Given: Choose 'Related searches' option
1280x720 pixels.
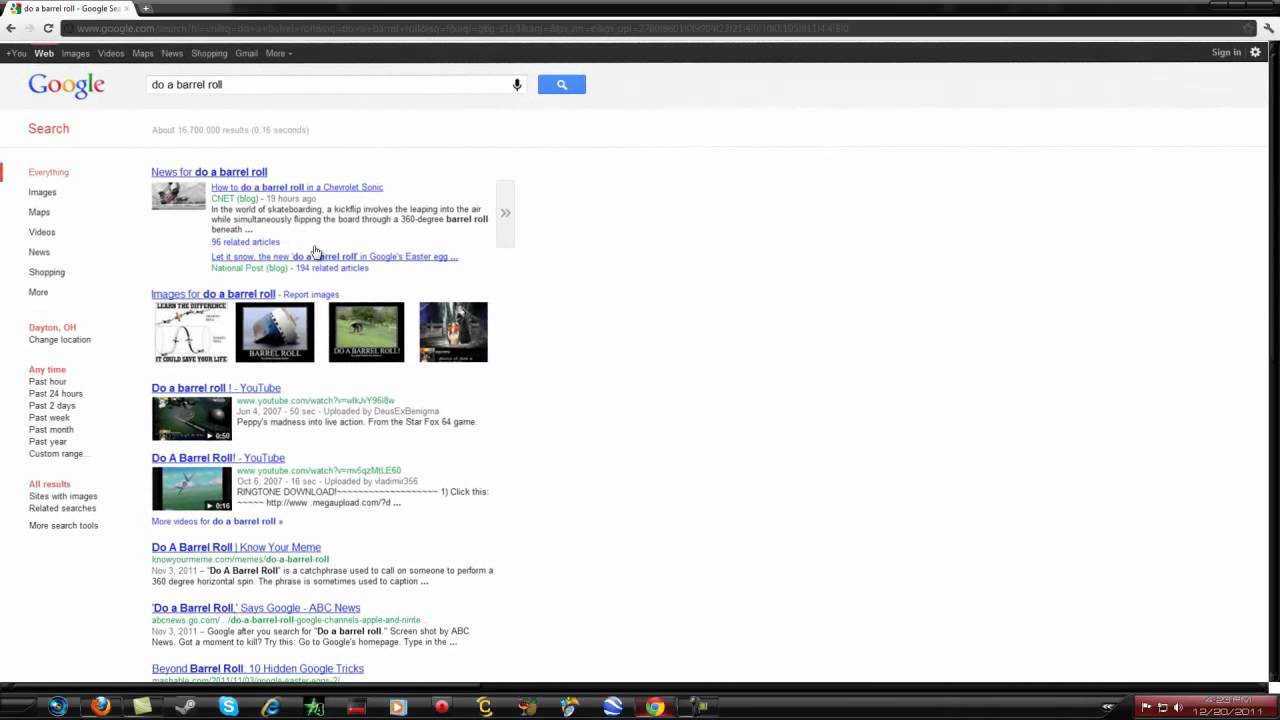Looking at the screenshot, I should pyautogui.click(x=62, y=509).
